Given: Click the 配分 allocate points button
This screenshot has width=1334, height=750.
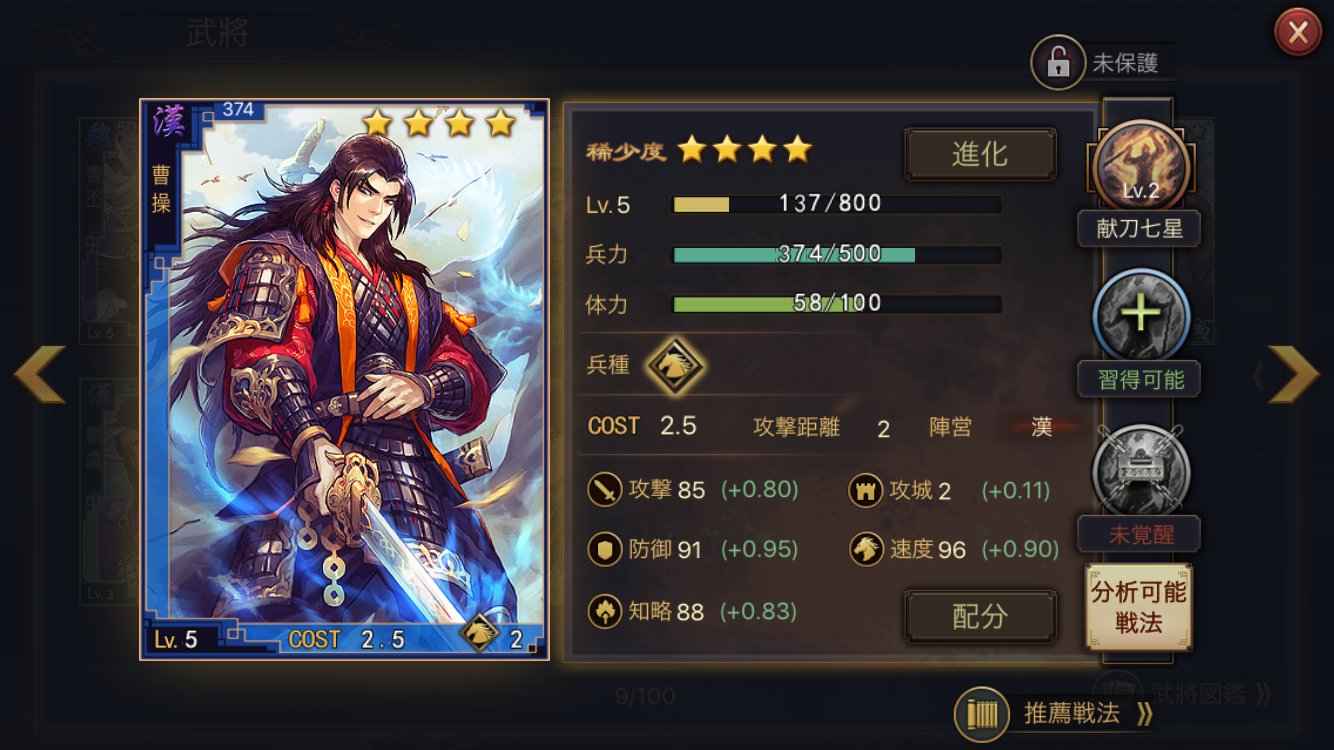Looking at the screenshot, I should [980, 616].
